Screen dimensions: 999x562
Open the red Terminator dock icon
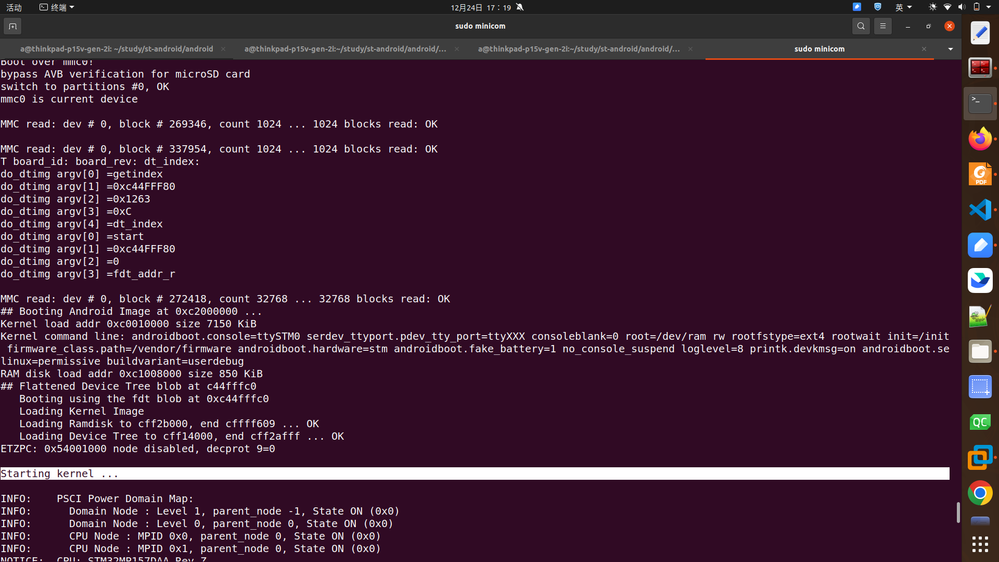point(980,68)
